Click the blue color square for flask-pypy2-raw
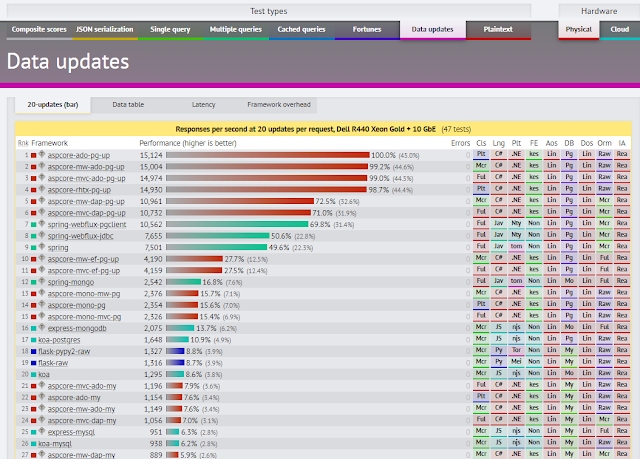Screen dimensions: 640x459 coord(33,351)
